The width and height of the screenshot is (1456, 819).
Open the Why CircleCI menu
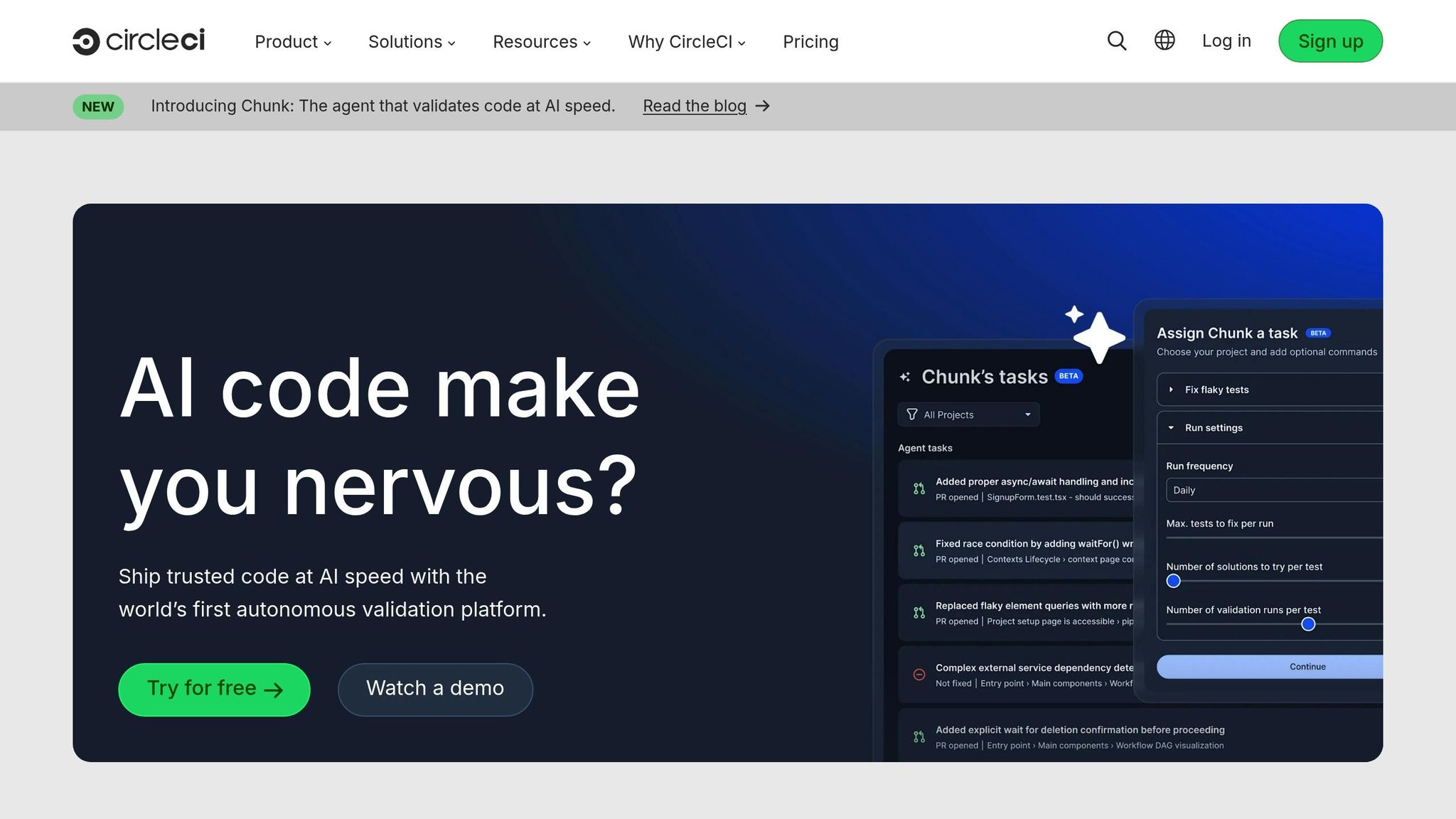(x=685, y=41)
